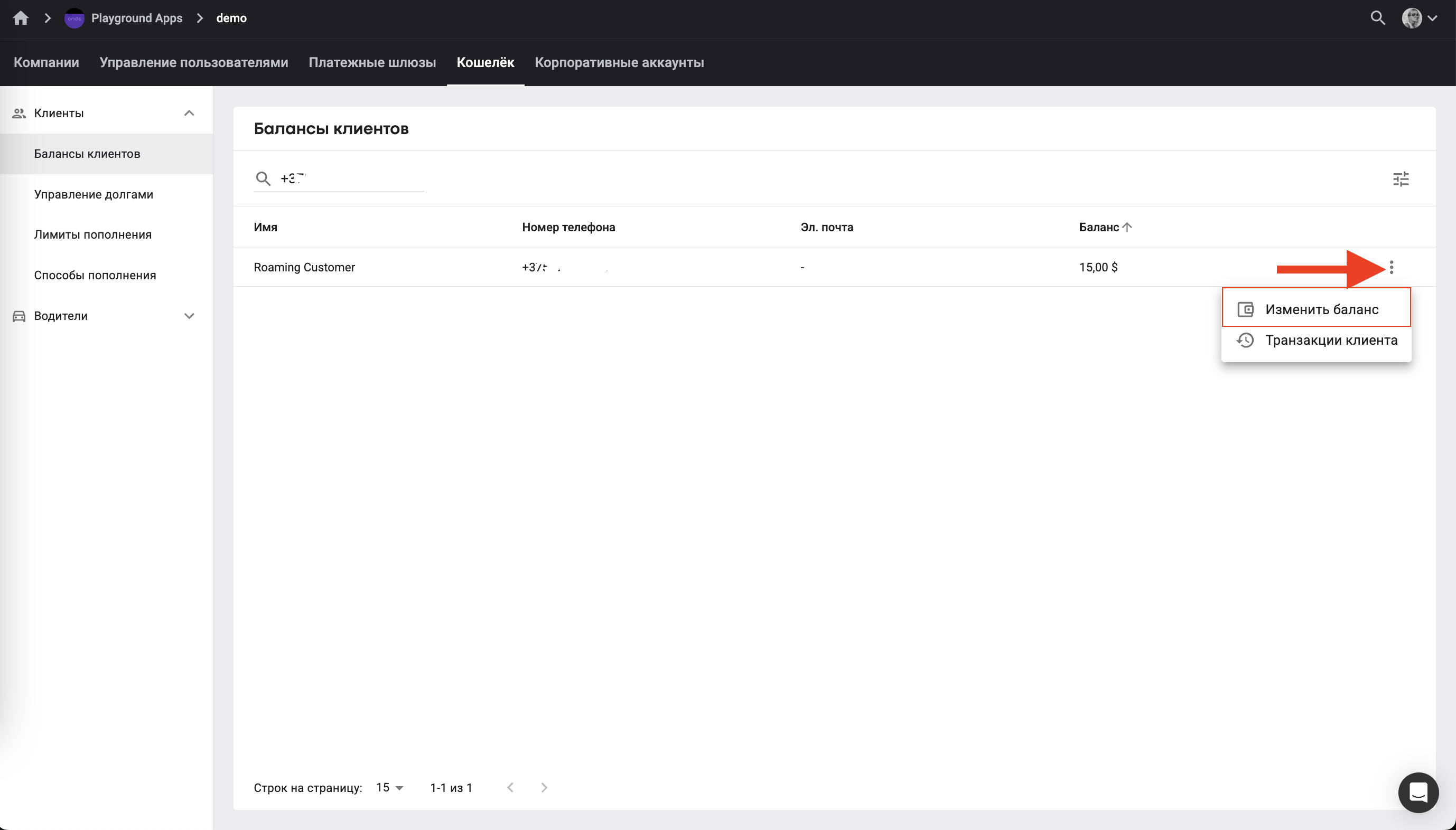Select Изменить баланс from context menu
The width and height of the screenshot is (1456, 830).
pos(1321,309)
